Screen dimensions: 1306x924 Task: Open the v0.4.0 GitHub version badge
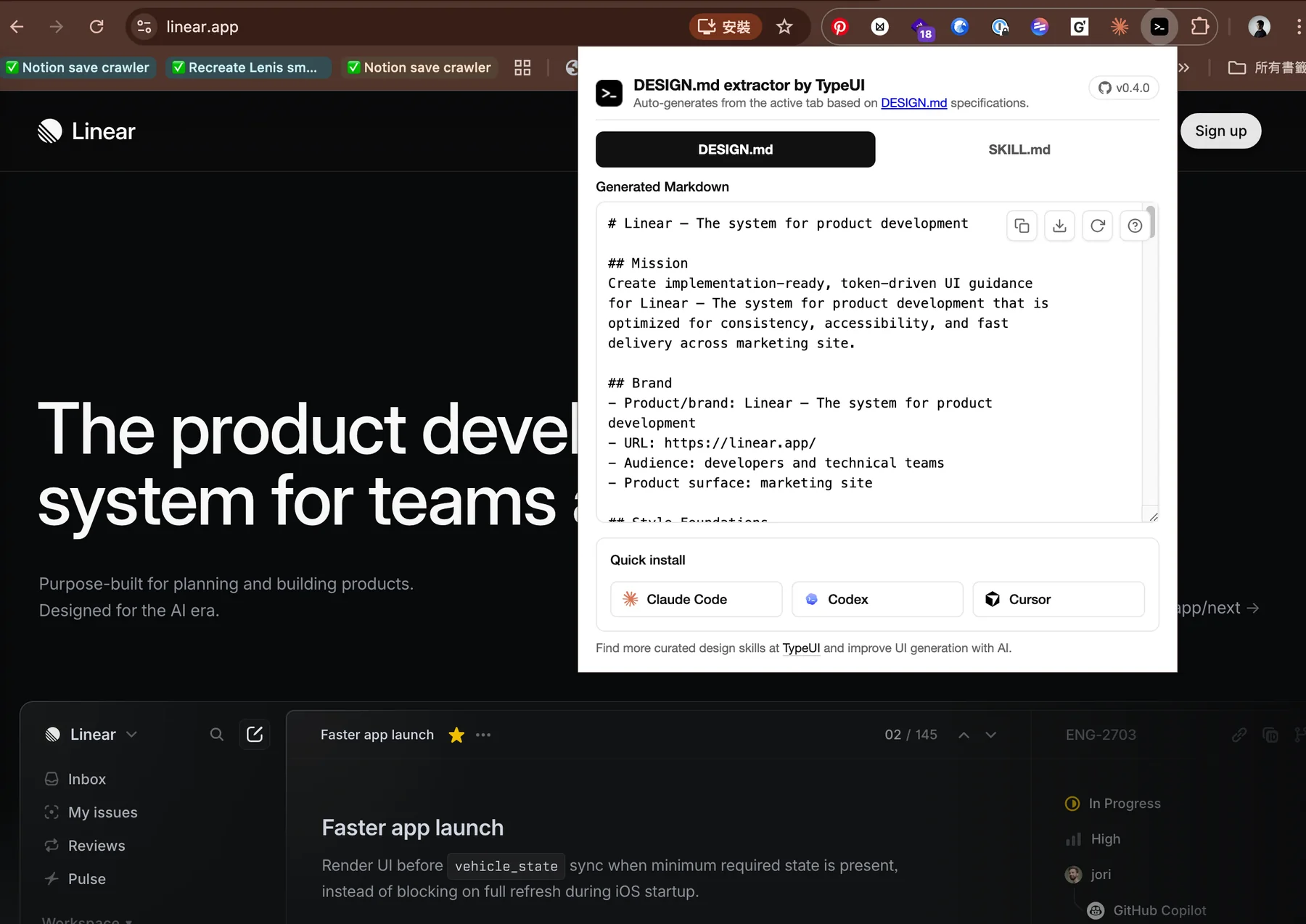[x=1124, y=88]
